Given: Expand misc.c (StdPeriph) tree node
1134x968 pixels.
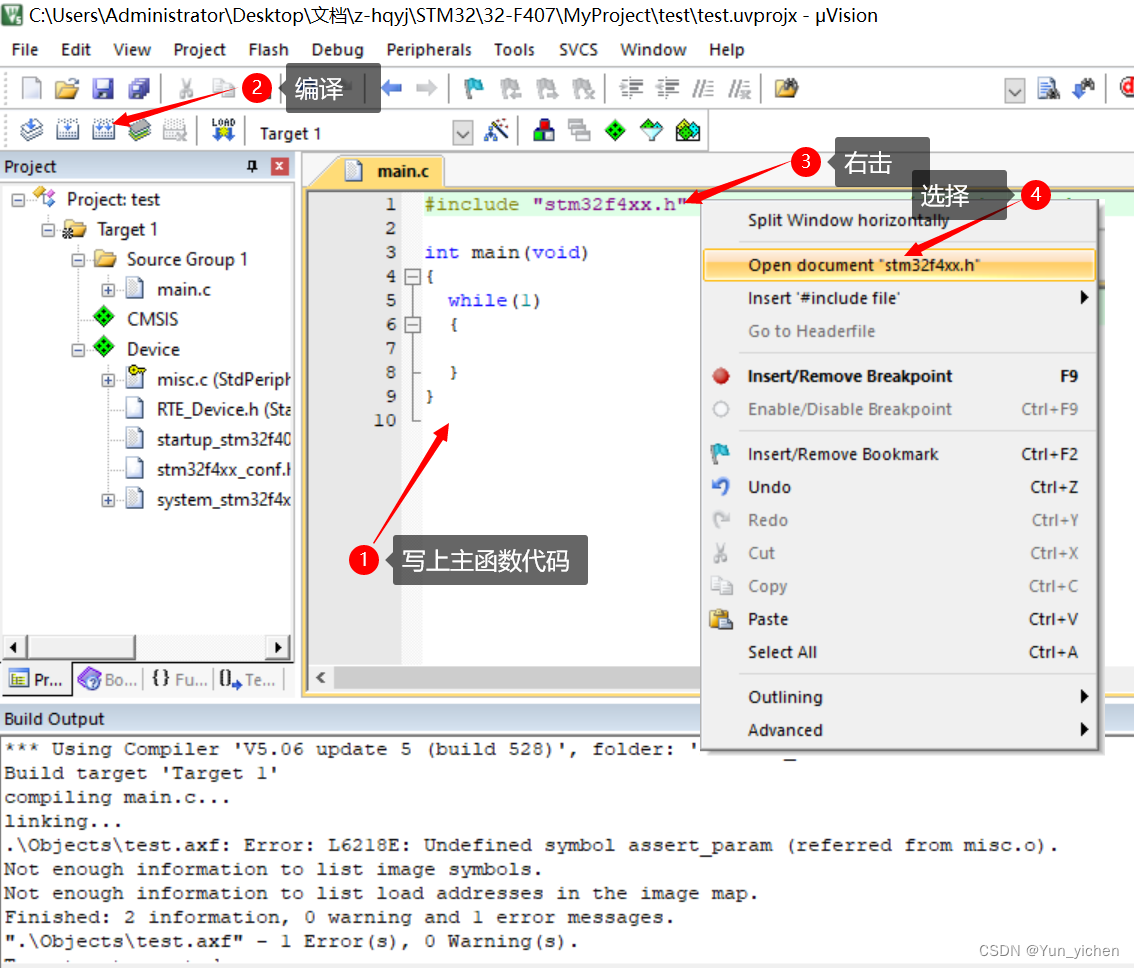Looking at the screenshot, I should [x=108, y=380].
